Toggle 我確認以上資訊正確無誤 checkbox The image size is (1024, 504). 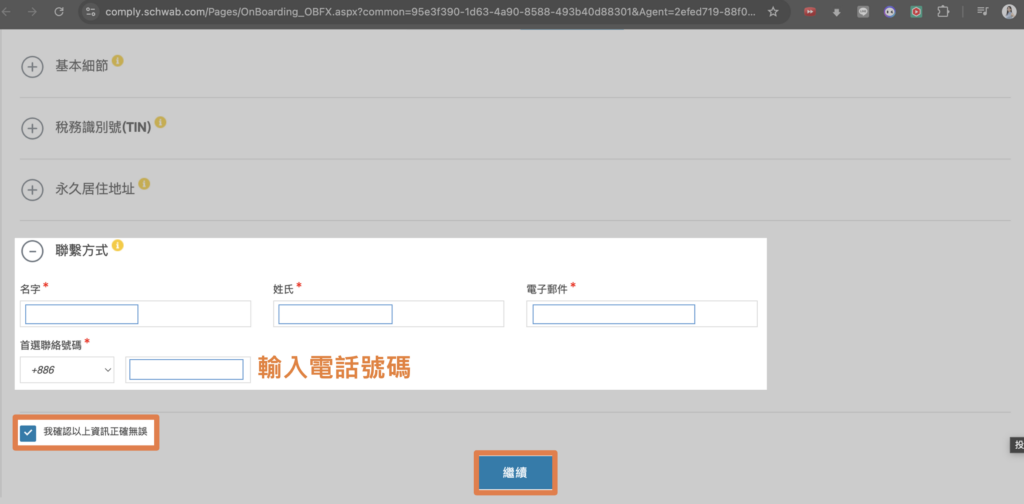pyautogui.click(x=28, y=433)
